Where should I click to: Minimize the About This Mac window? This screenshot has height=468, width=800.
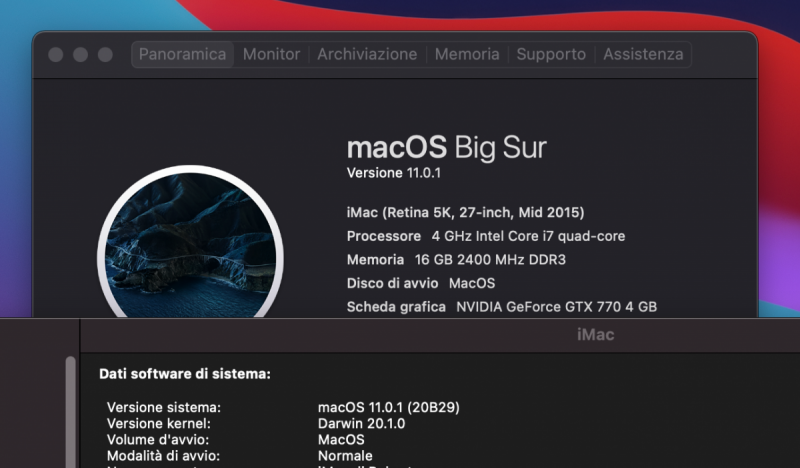[80, 55]
